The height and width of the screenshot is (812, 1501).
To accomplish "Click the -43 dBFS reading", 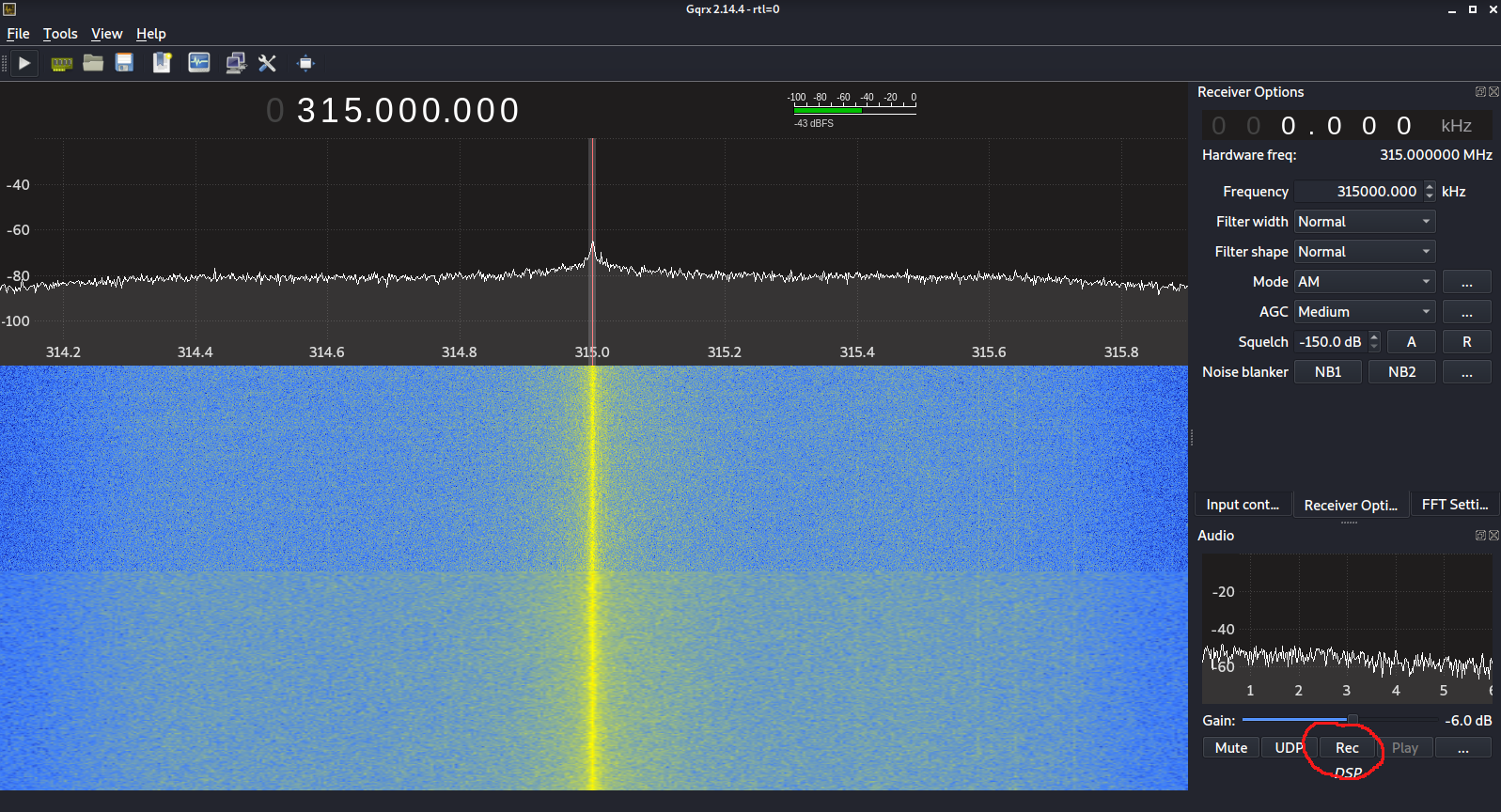I will (814, 124).
